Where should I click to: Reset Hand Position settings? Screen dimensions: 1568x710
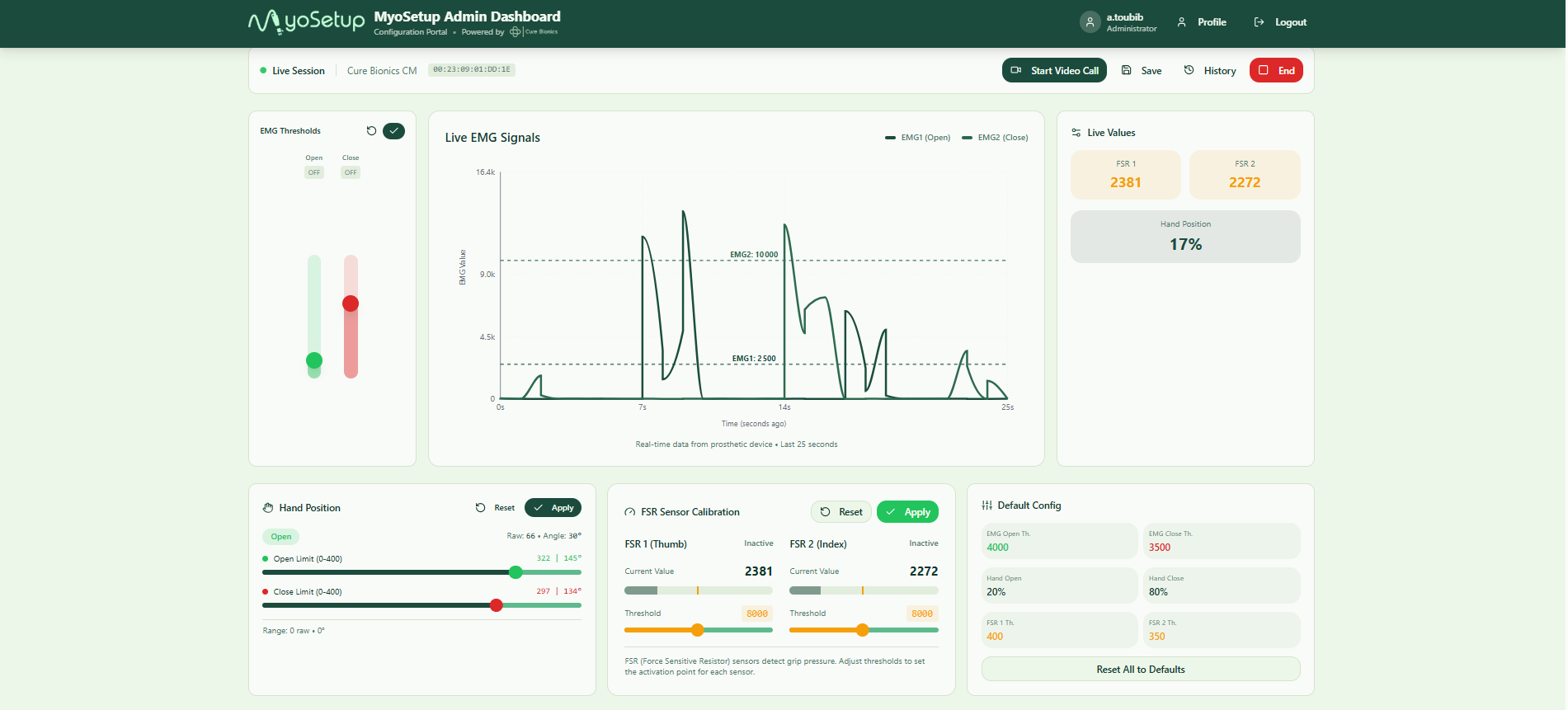495,508
